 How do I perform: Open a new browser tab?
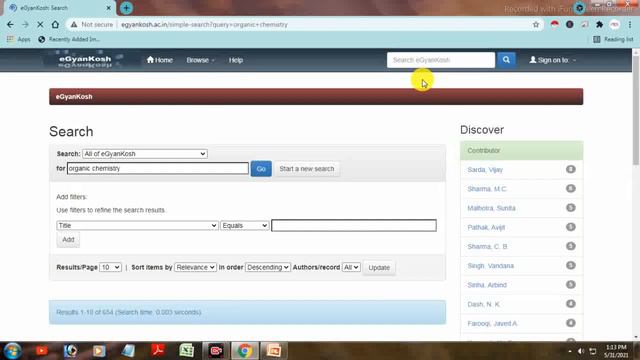tap(126, 8)
